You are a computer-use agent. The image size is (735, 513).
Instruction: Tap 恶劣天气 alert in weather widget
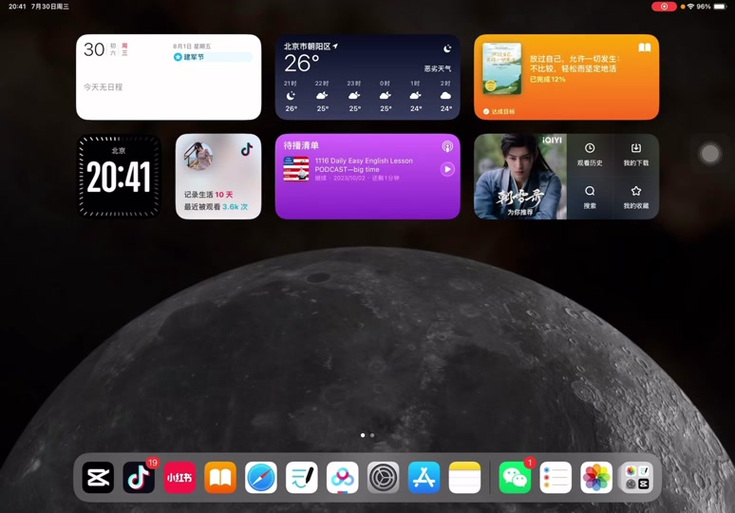(437, 69)
